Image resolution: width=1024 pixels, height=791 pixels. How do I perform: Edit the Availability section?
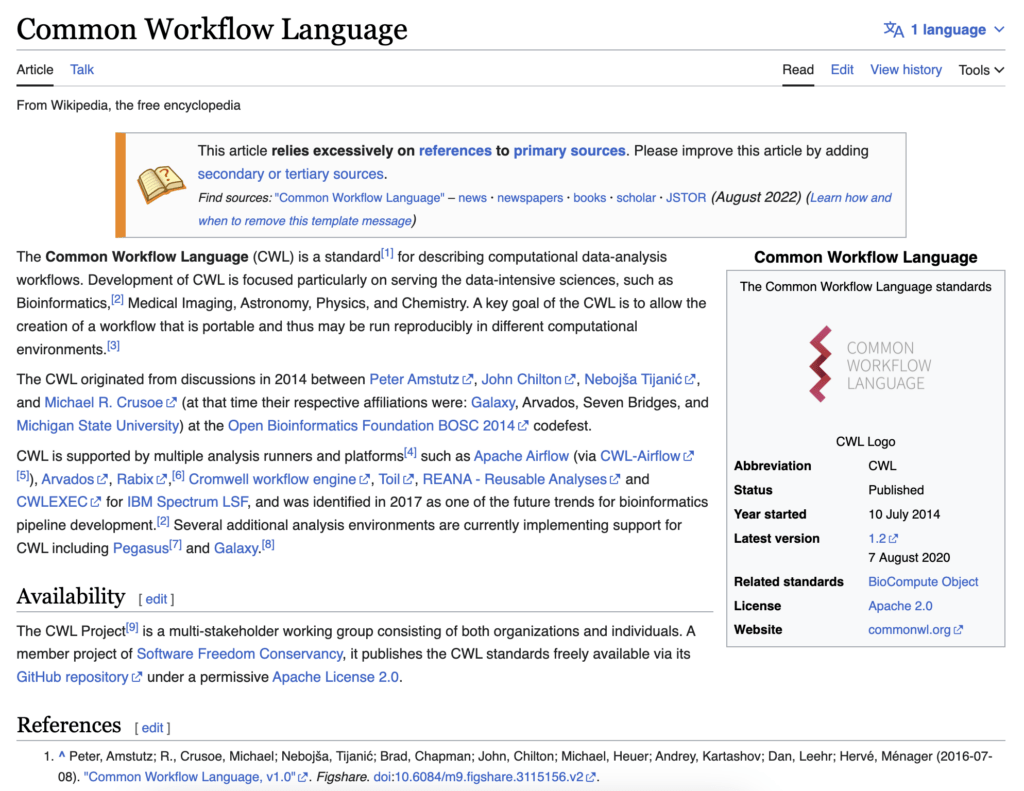tap(156, 599)
